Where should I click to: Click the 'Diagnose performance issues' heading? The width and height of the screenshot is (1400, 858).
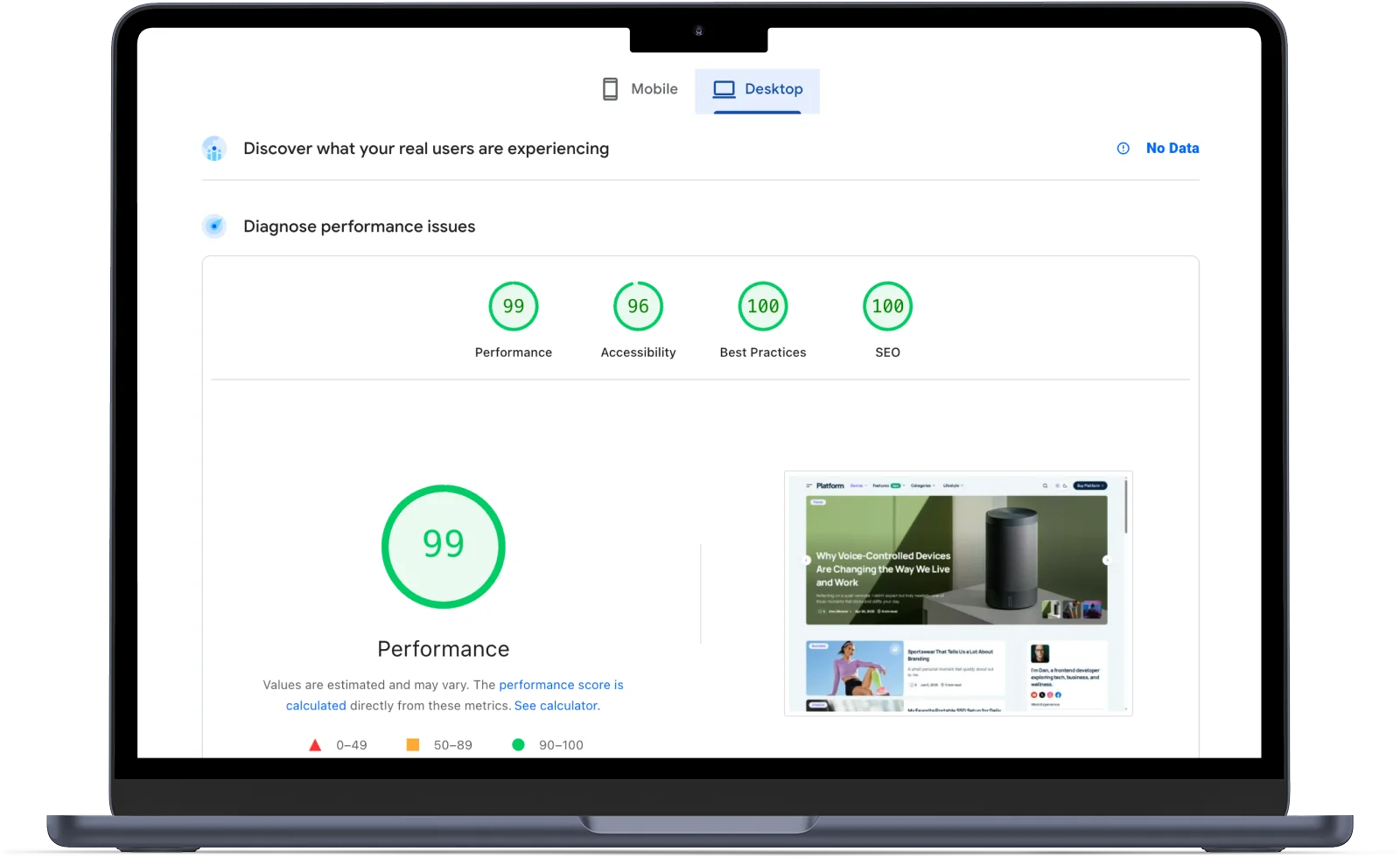pos(360,227)
